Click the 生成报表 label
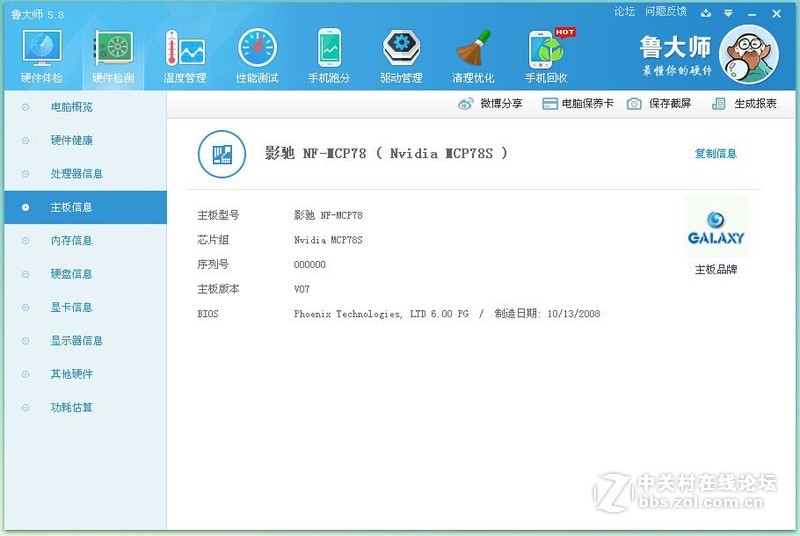The image size is (800, 536). (755, 104)
